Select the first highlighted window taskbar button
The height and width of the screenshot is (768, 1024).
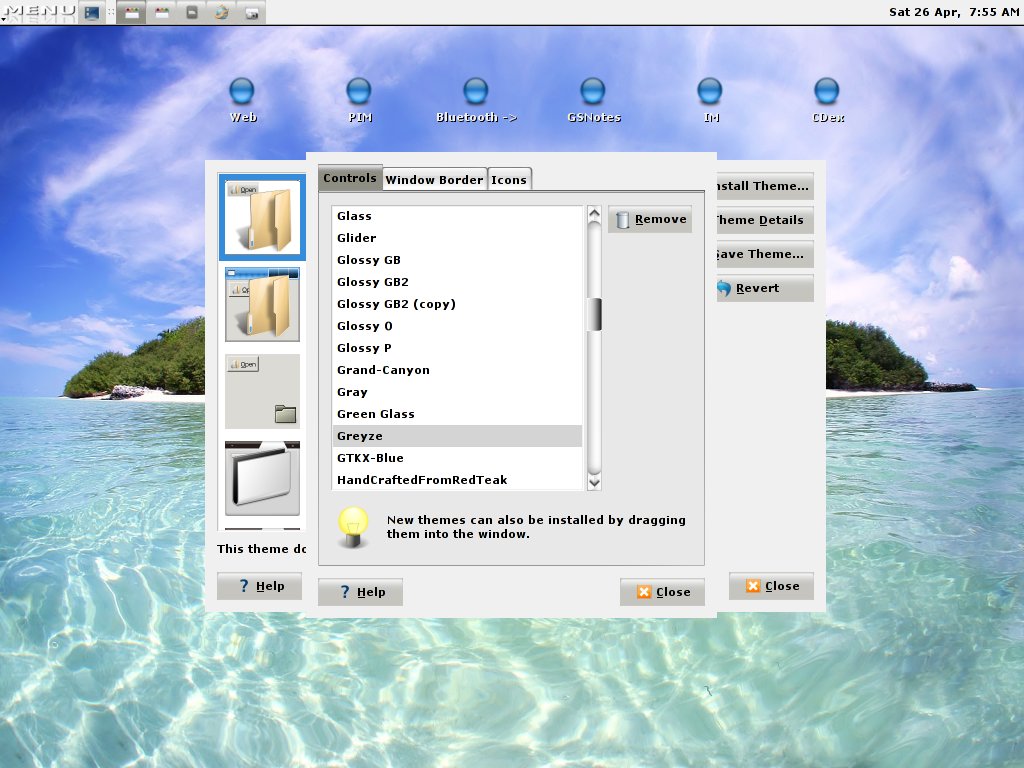pos(132,12)
